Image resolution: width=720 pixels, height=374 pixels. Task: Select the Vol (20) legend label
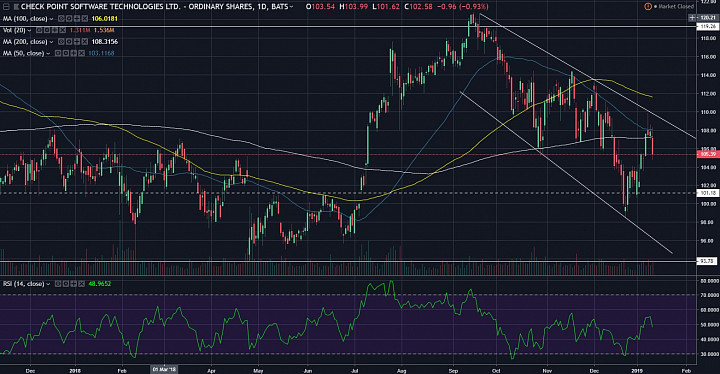(14, 30)
